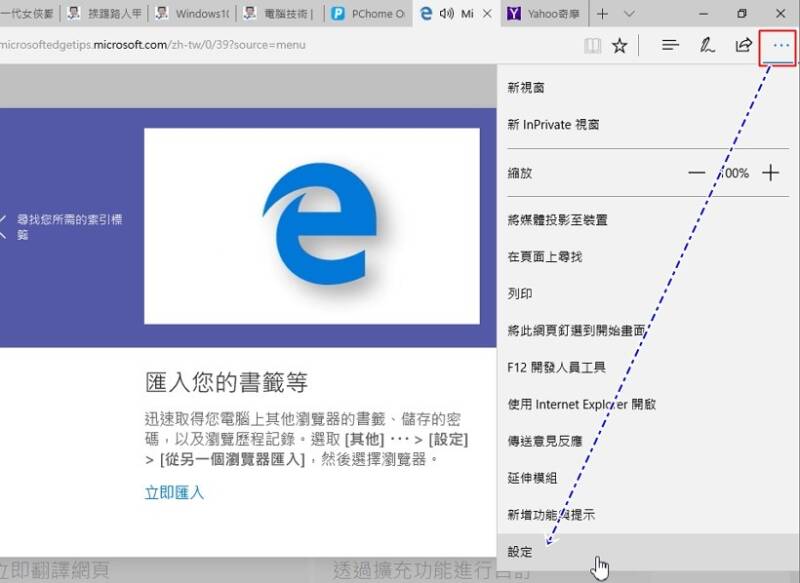Screen dimensions: 800x583
Task: Choose 將媒體投影至裝置 from menu
Action: 647,220
